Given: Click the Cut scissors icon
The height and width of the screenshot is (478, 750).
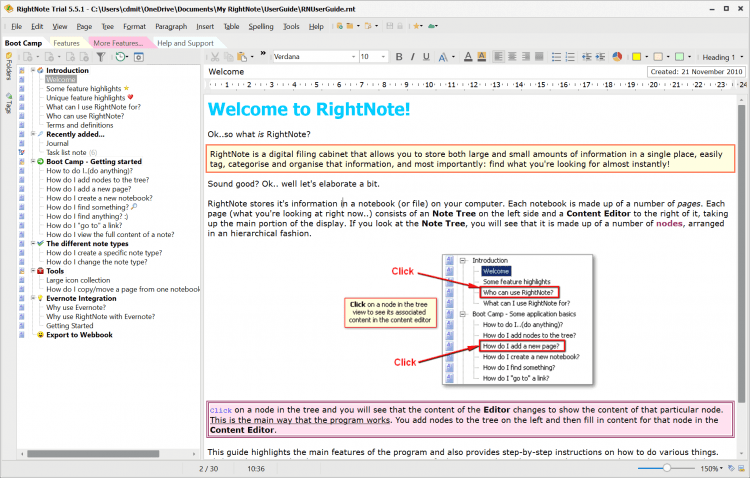Looking at the screenshot, I should 215,57.
